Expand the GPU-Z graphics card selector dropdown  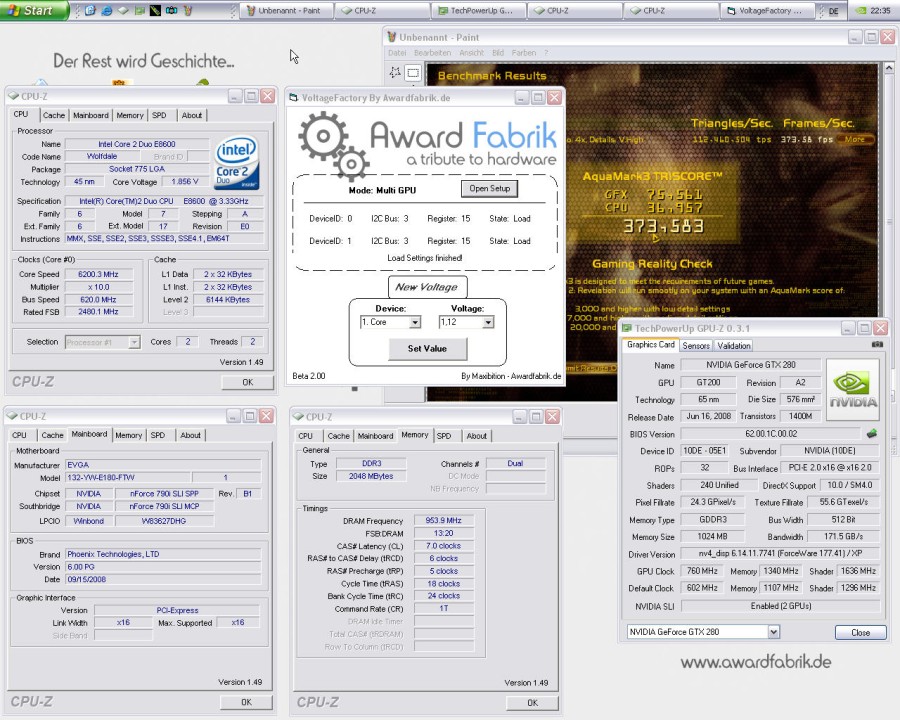point(774,632)
